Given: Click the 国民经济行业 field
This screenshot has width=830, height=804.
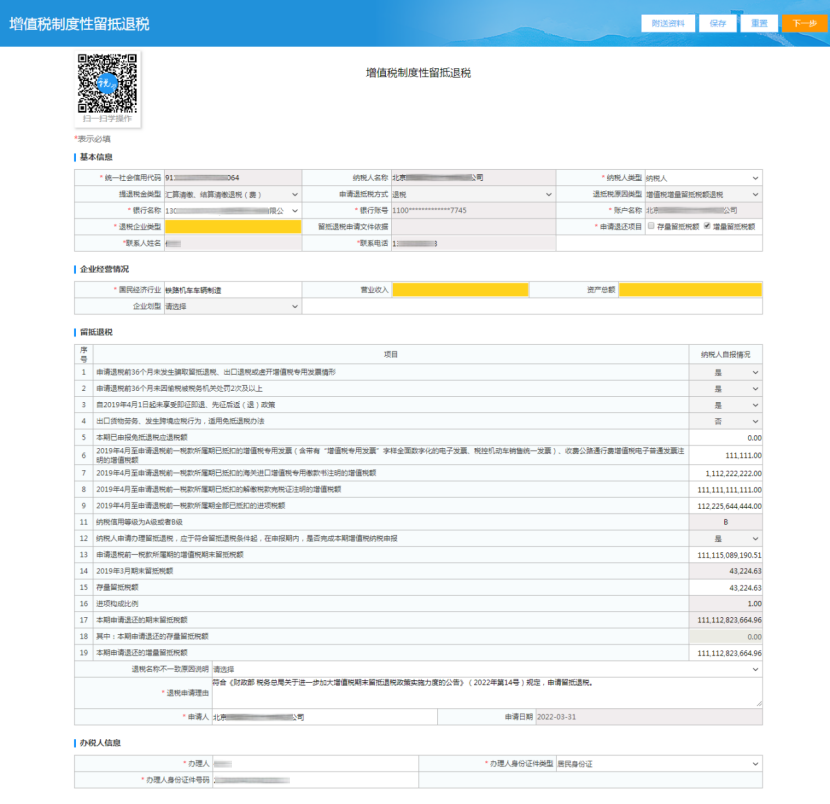Looking at the screenshot, I should pyautogui.click(x=233, y=290).
